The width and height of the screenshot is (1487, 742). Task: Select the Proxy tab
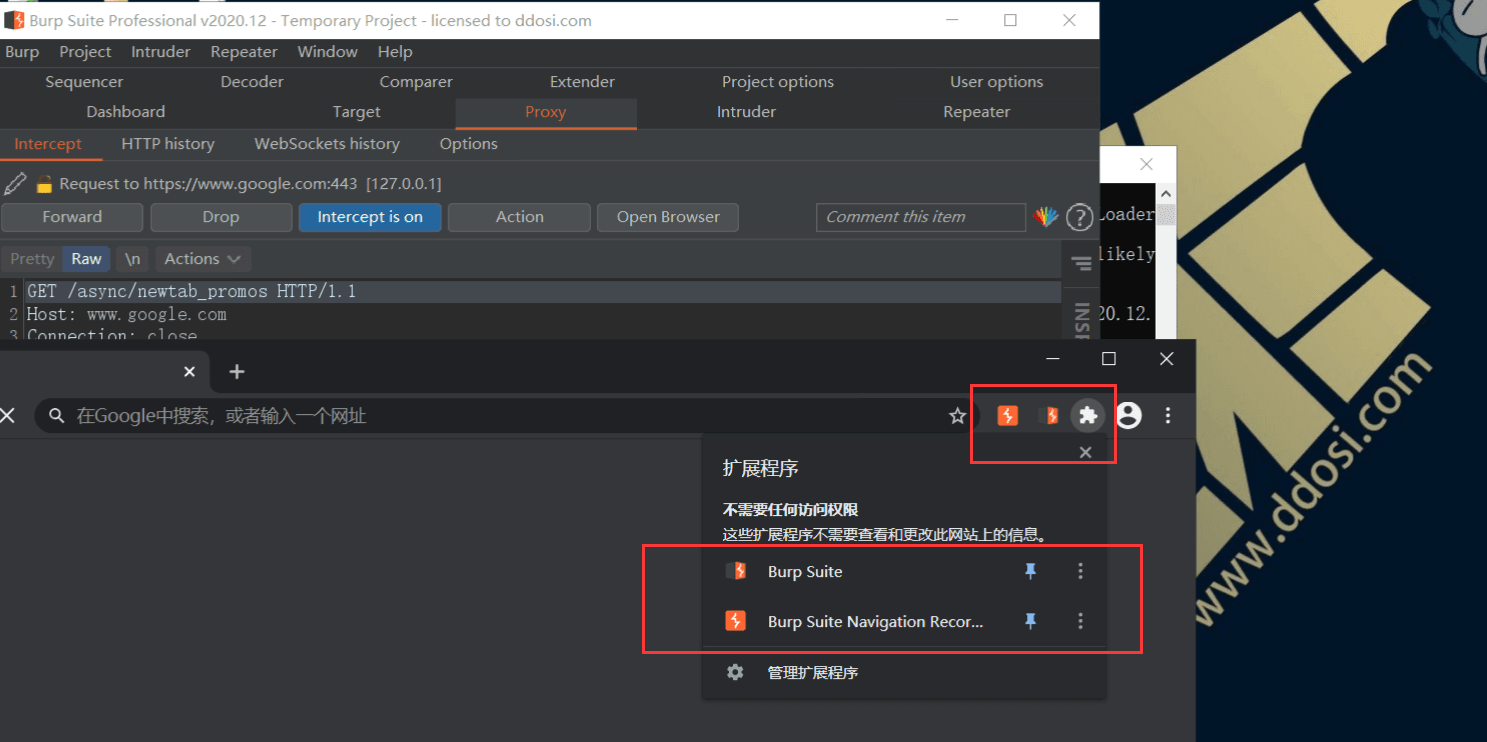546,112
